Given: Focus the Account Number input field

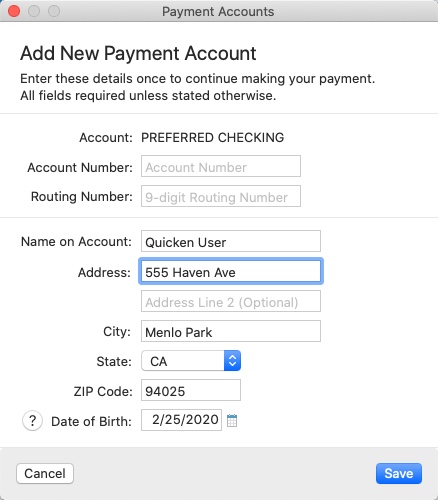Looking at the screenshot, I should click(x=221, y=166).
